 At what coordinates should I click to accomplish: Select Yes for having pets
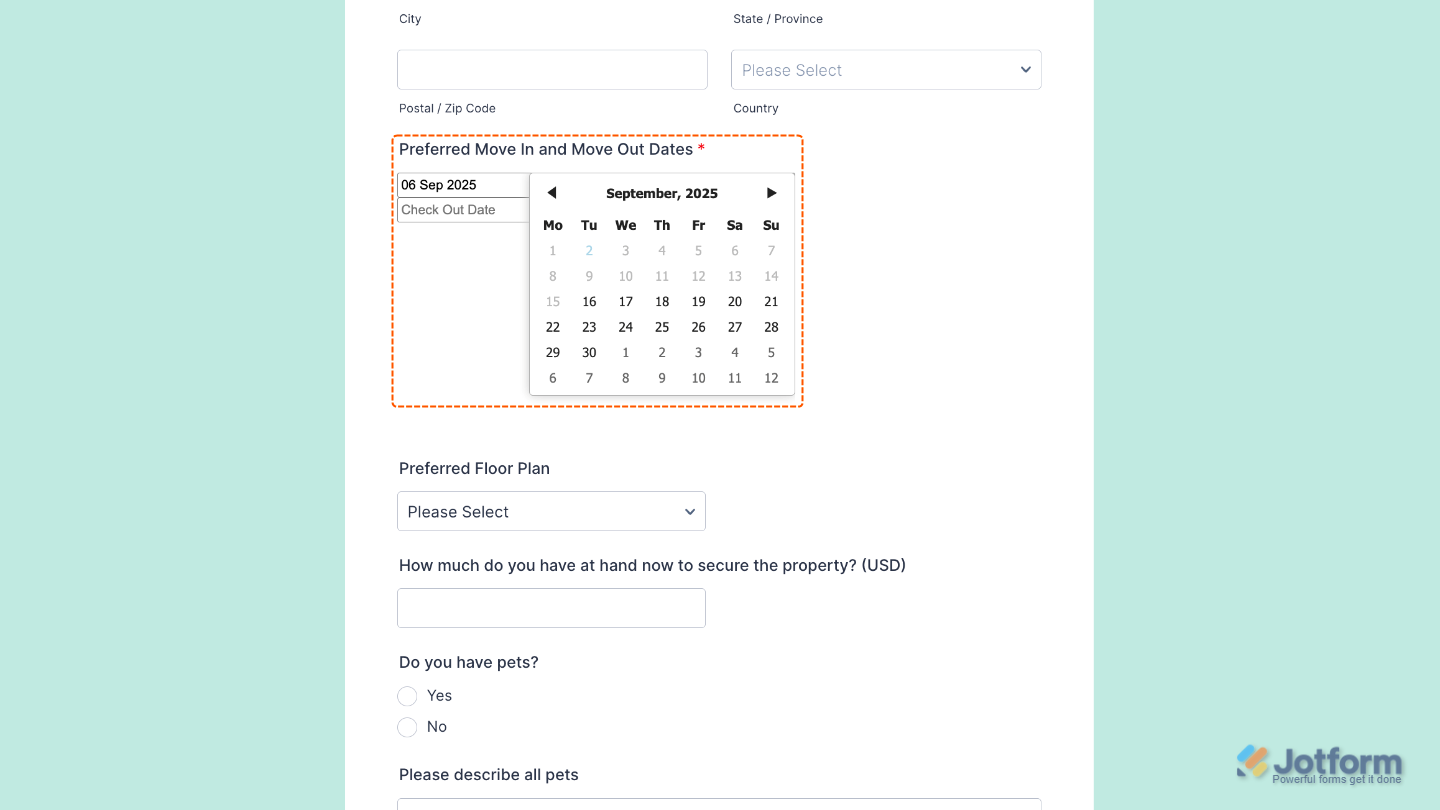coord(407,696)
